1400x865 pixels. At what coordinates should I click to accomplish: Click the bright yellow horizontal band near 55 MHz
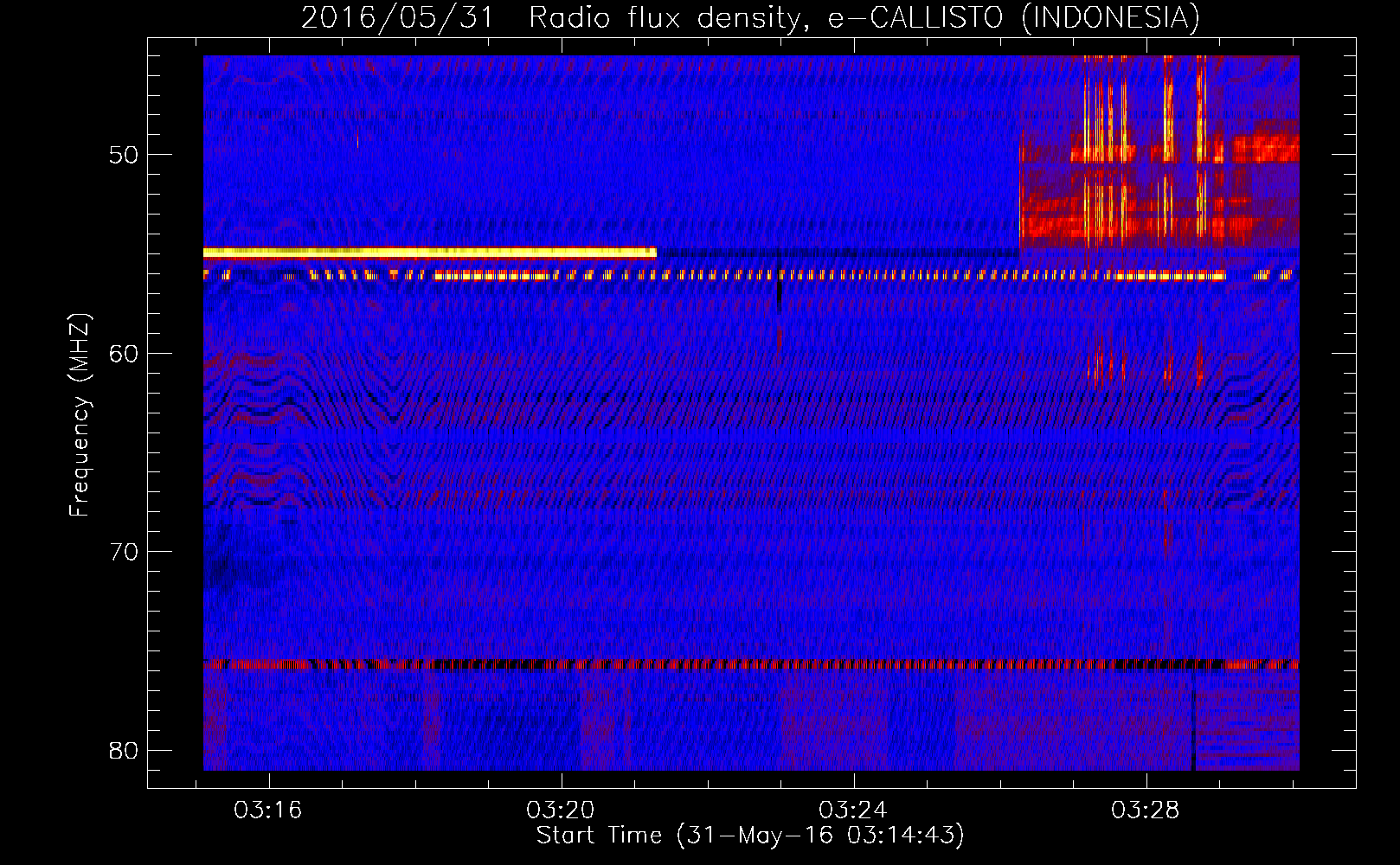tap(430, 253)
